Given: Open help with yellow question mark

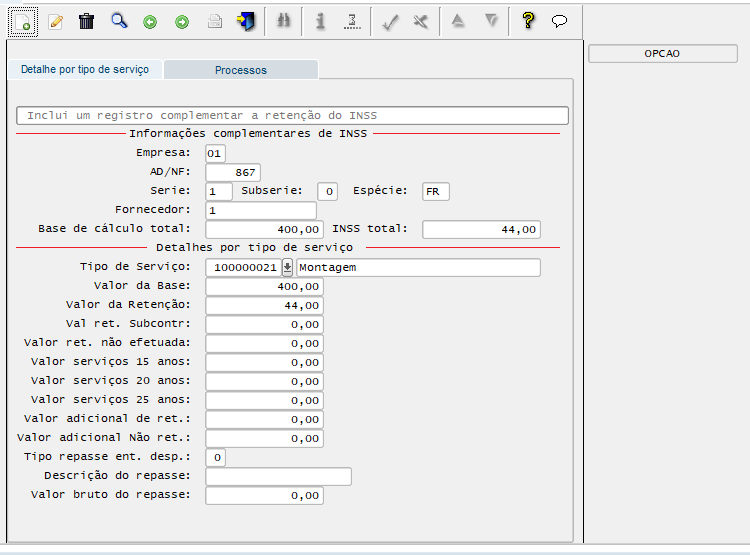Looking at the screenshot, I should (528, 21).
